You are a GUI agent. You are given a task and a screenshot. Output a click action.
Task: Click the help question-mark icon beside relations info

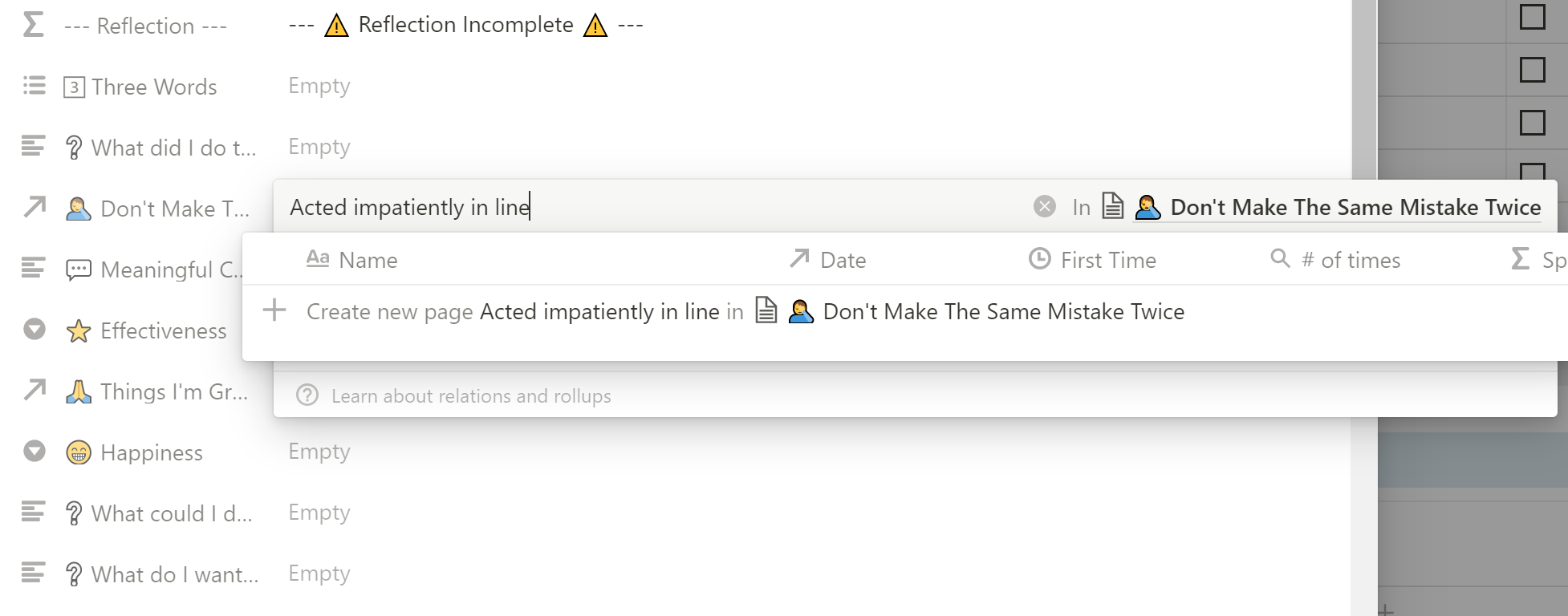point(307,395)
